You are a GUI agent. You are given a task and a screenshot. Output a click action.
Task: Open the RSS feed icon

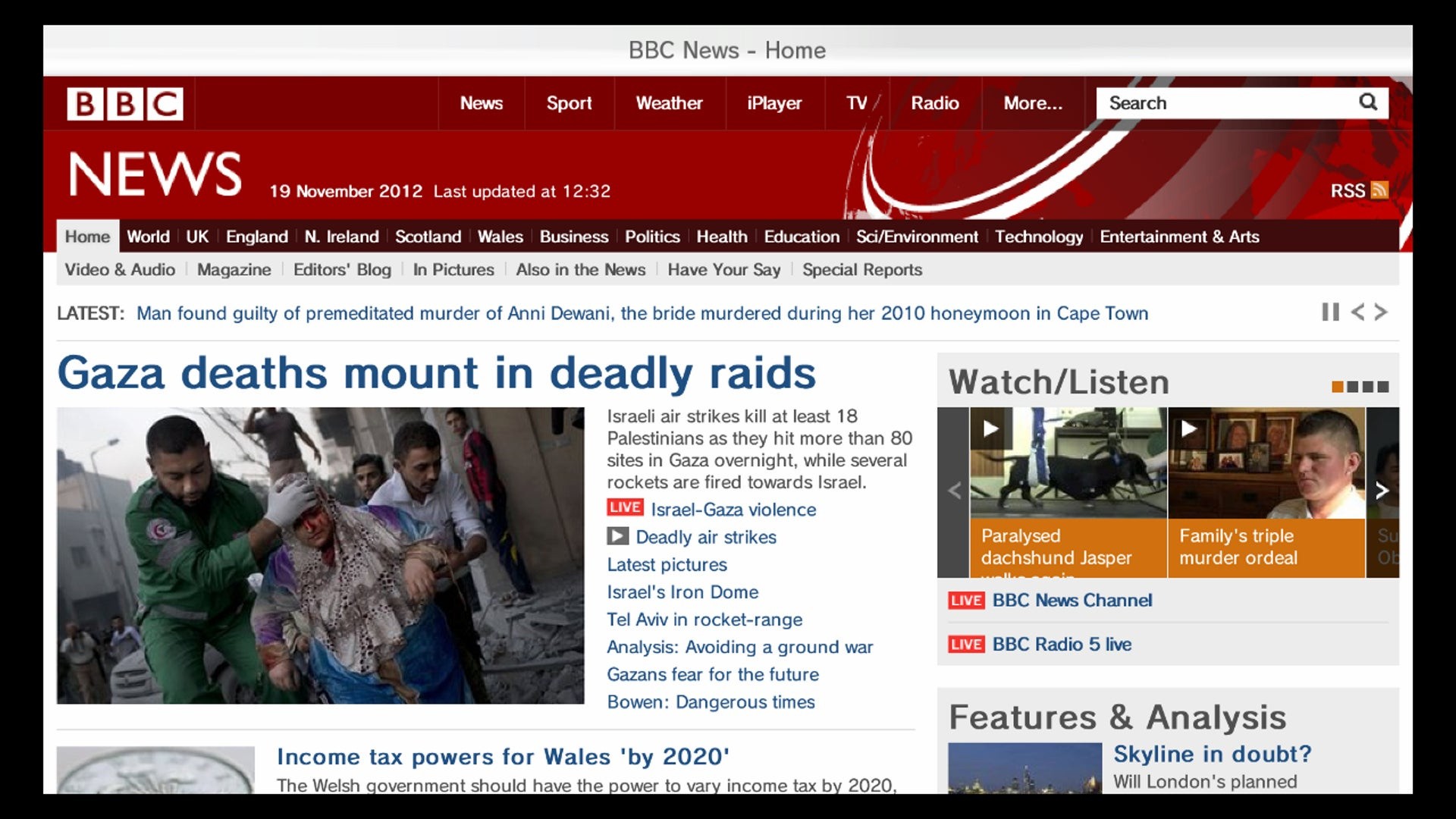(1379, 190)
